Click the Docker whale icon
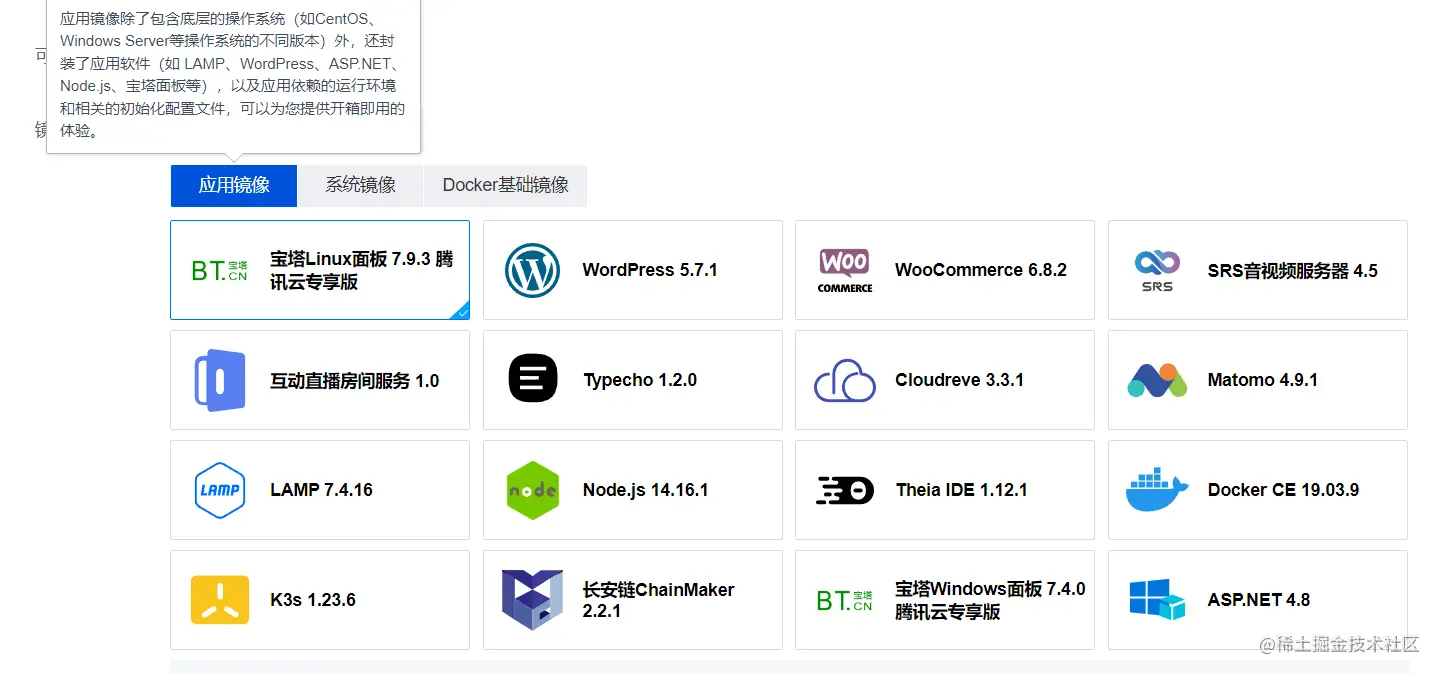 [1157, 490]
